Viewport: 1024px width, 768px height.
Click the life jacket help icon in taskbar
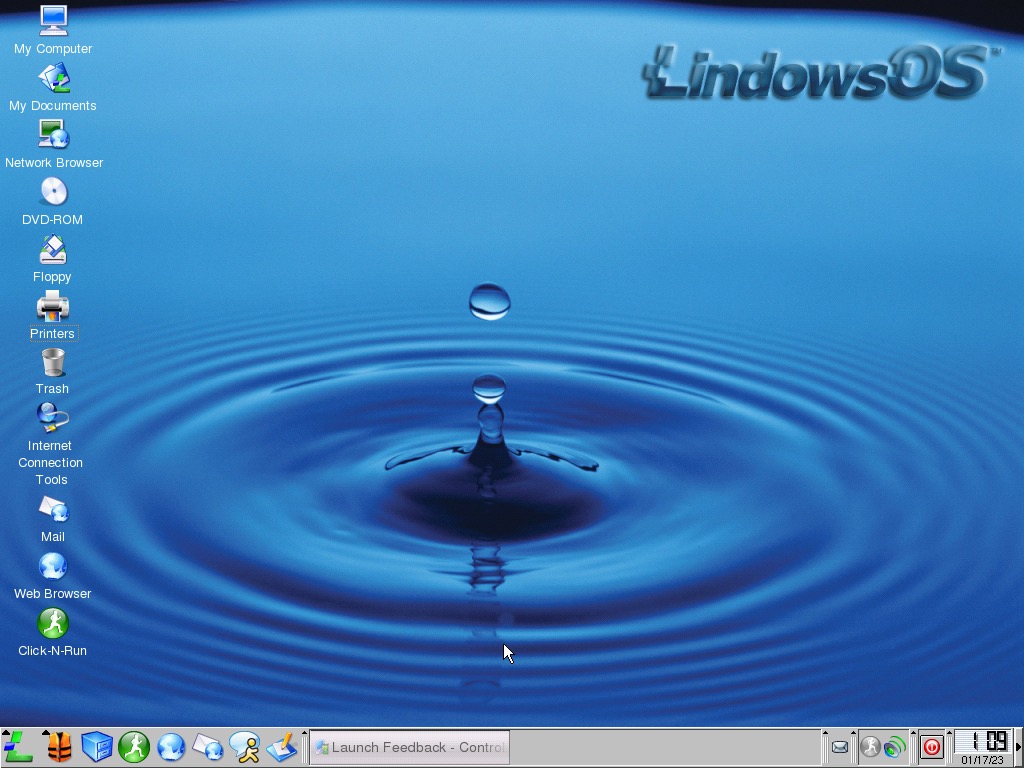[x=60, y=748]
